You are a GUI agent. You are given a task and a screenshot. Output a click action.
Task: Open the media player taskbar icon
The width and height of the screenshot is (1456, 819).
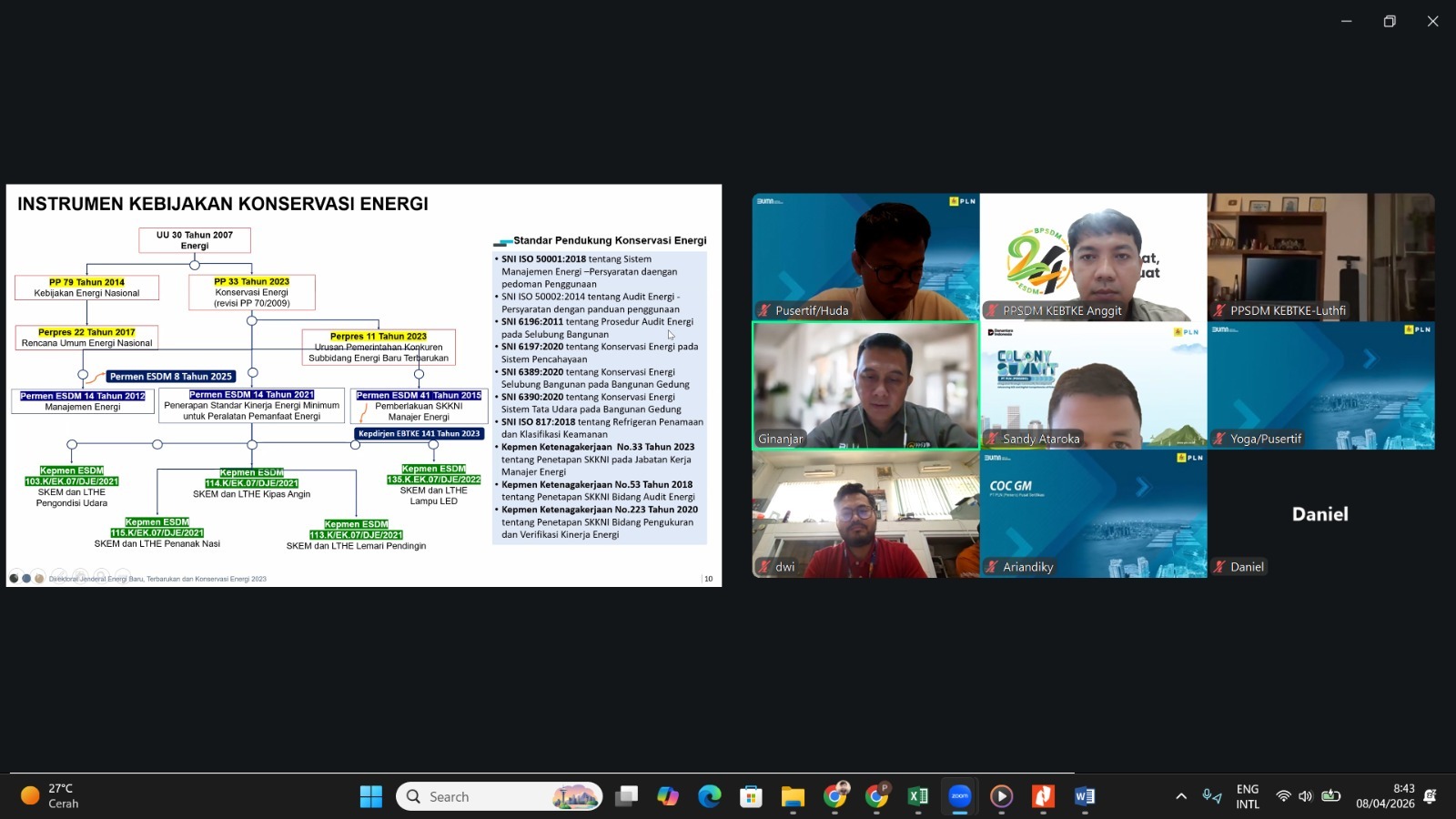[x=1001, y=796]
